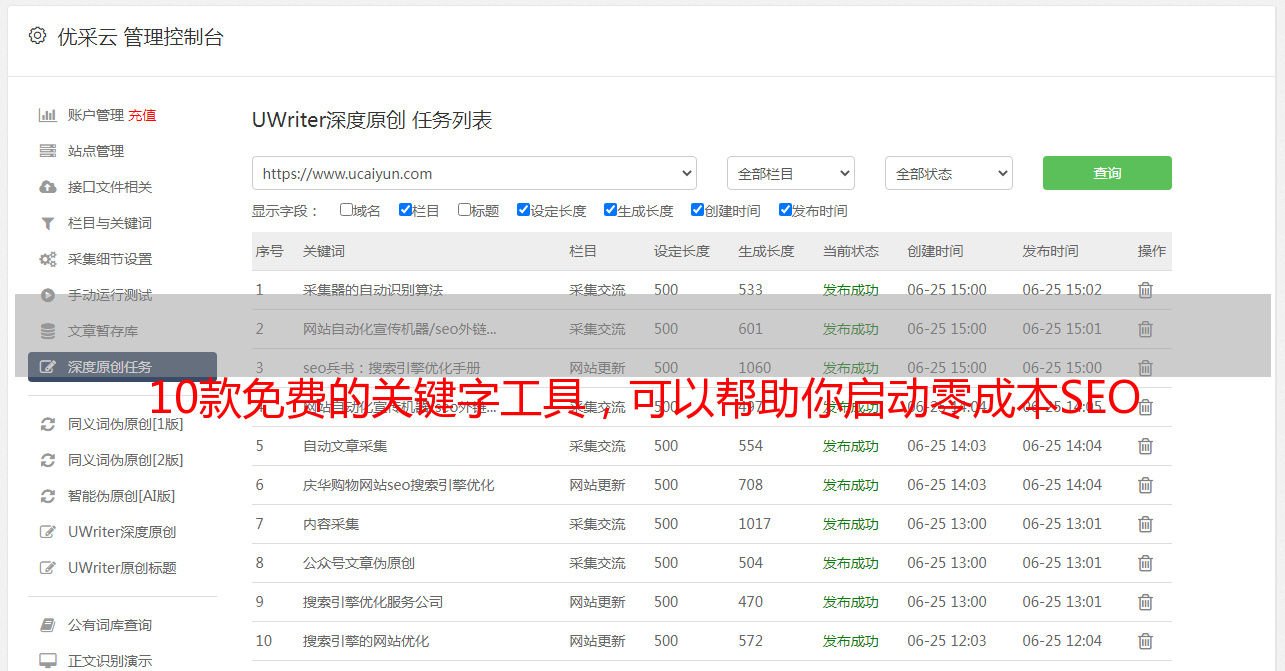Click the 当前状态 column header

coord(851,251)
